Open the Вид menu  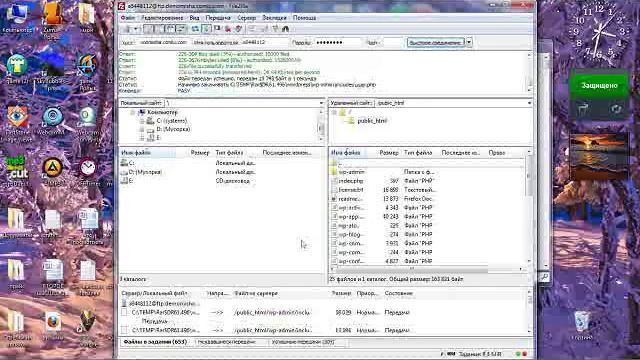click(194, 18)
